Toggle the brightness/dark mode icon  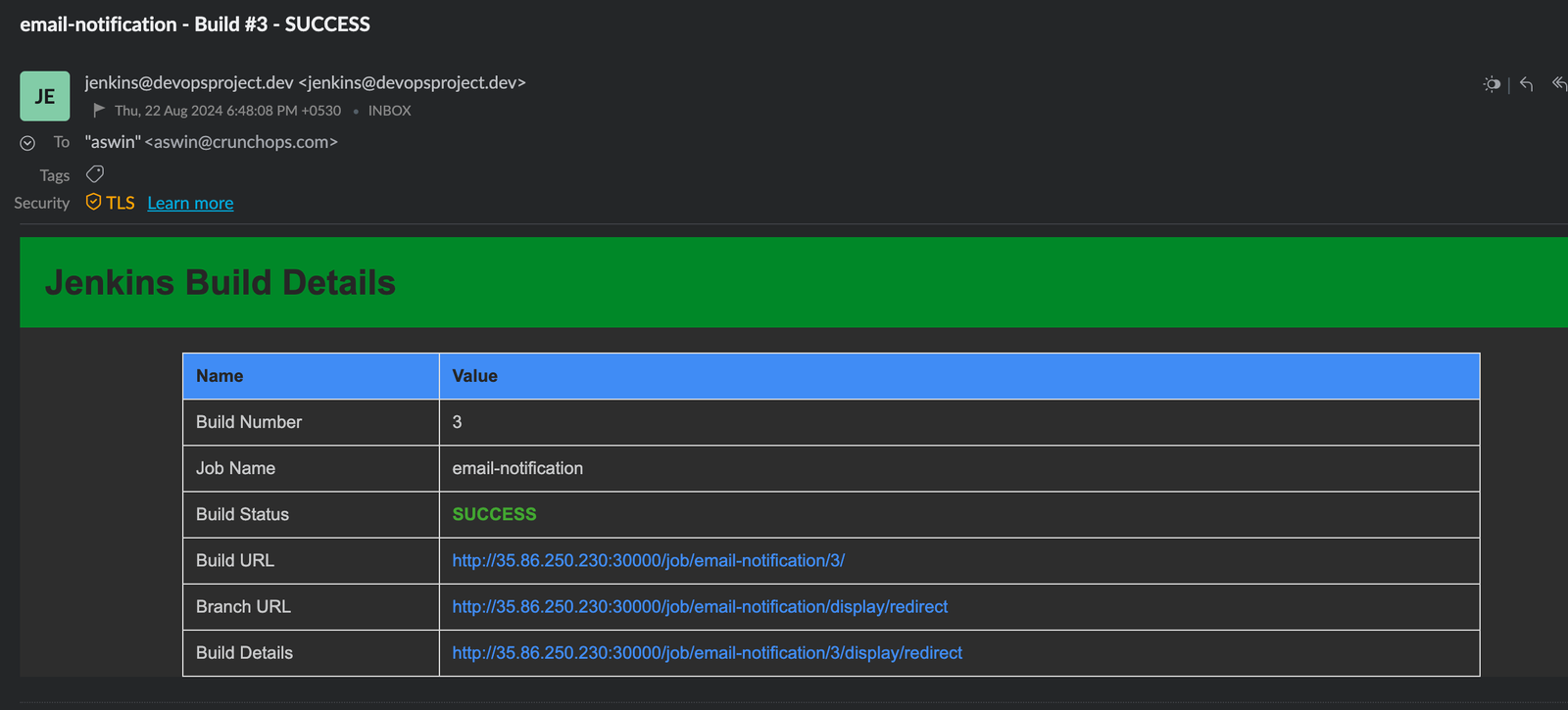(x=1492, y=84)
